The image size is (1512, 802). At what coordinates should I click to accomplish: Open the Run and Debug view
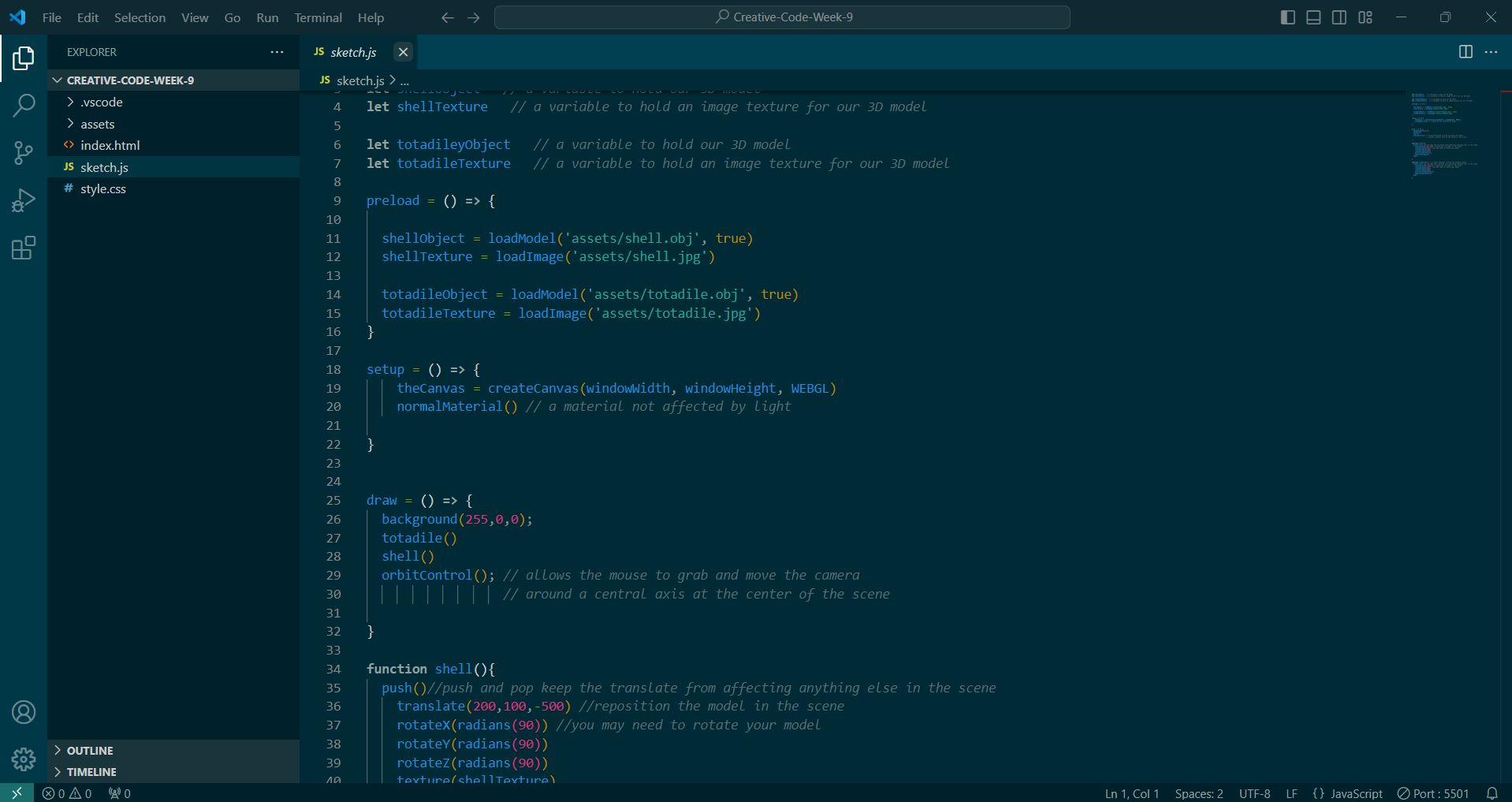click(x=24, y=200)
